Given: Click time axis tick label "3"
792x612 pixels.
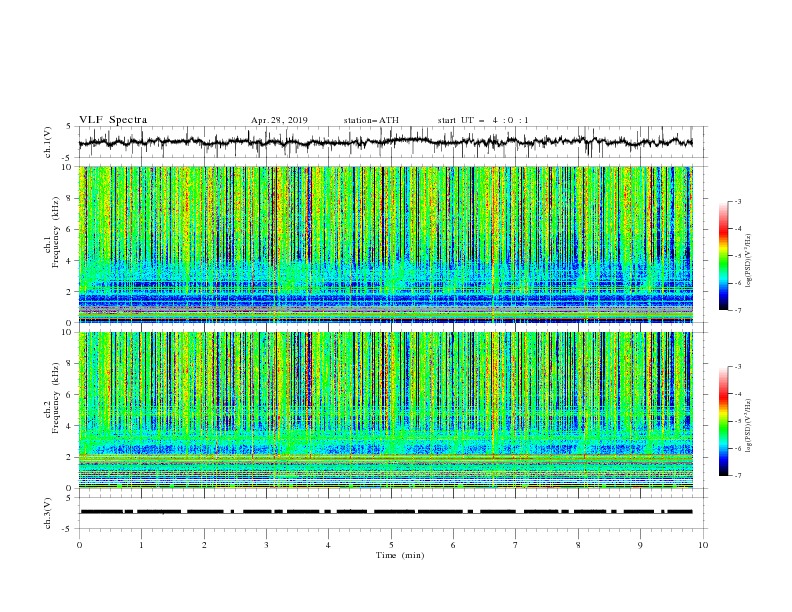Looking at the screenshot, I should pos(266,545).
